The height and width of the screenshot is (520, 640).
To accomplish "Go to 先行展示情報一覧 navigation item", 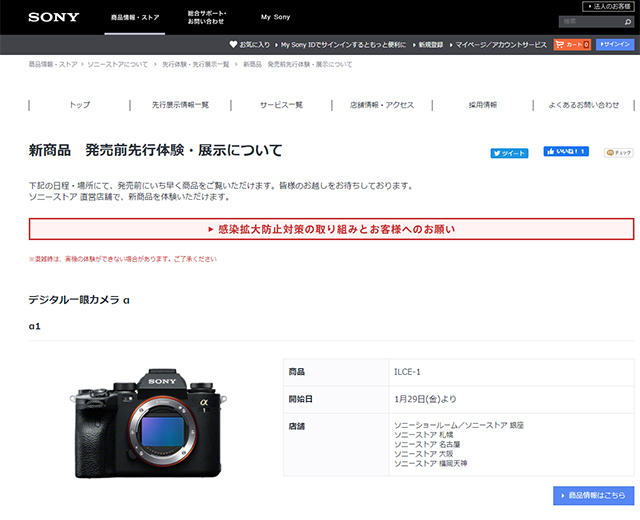I will point(181,104).
